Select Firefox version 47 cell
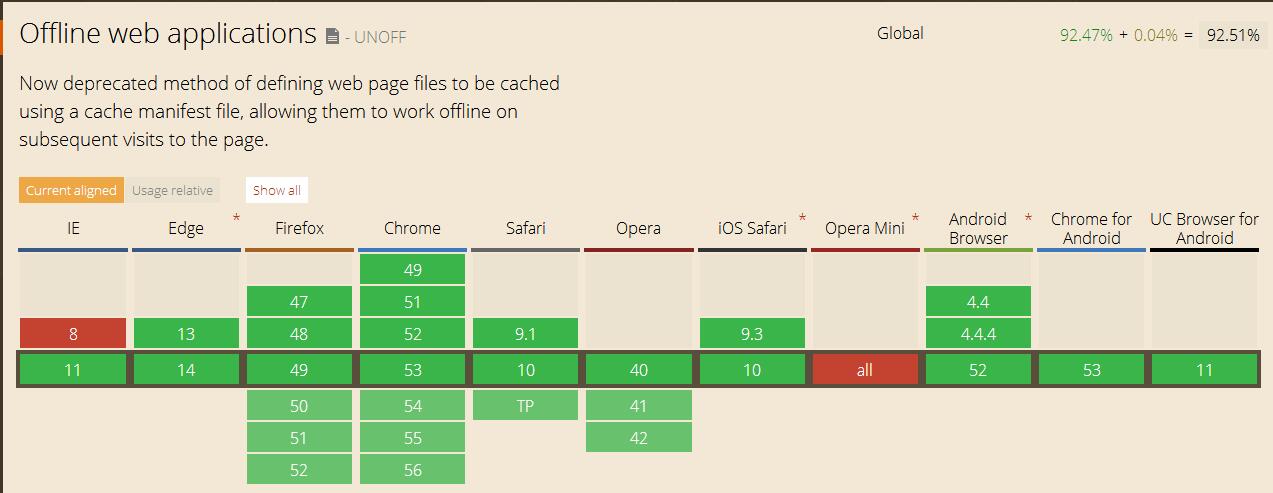 [x=299, y=302]
